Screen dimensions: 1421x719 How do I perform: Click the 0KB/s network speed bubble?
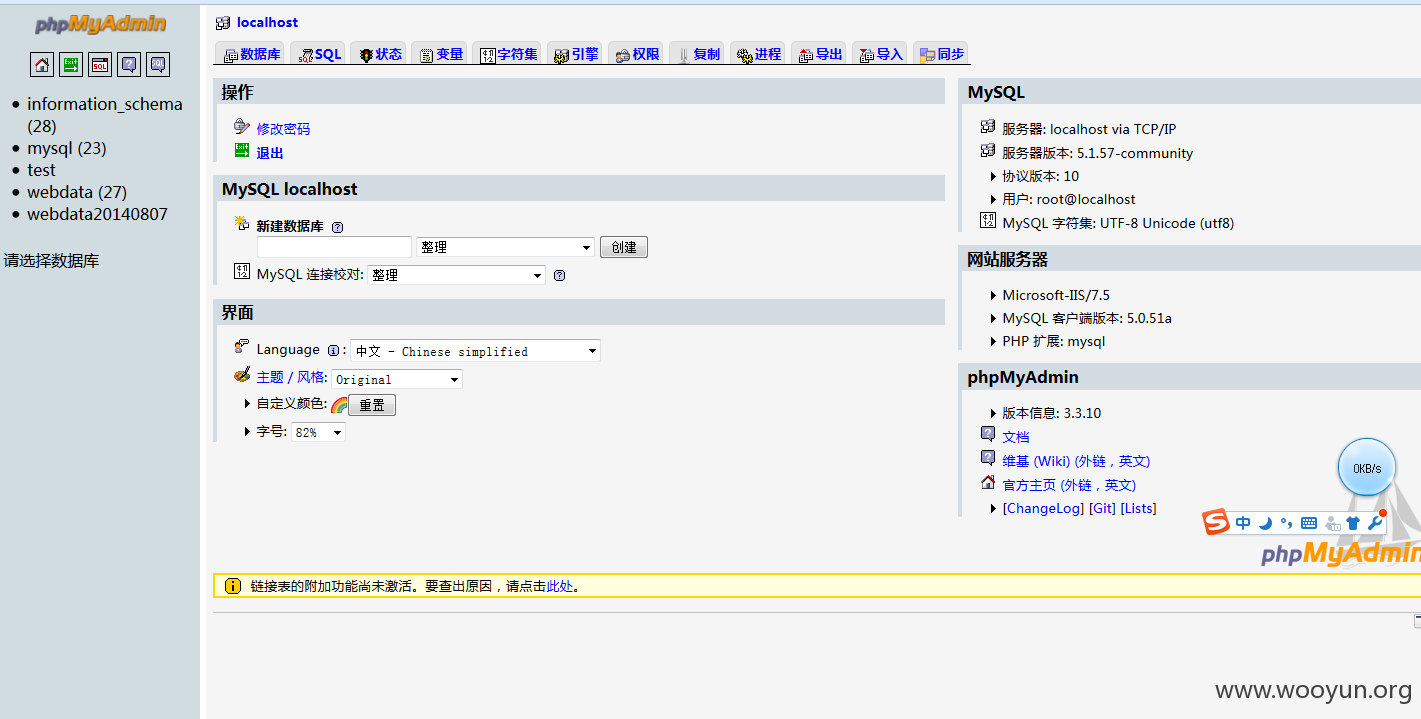pyautogui.click(x=1366, y=467)
